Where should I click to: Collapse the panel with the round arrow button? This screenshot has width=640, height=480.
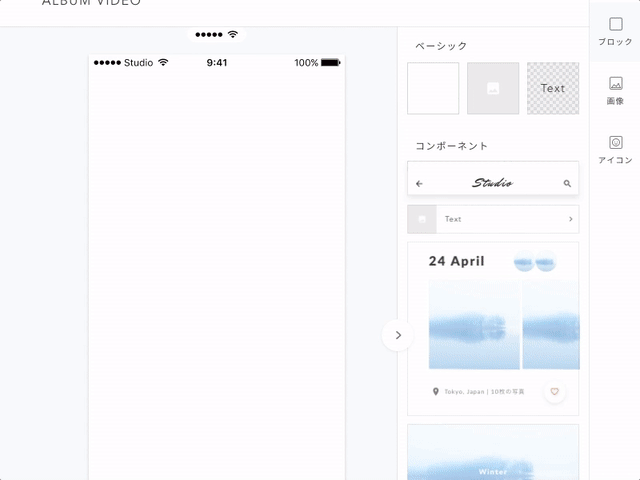click(x=398, y=335)
